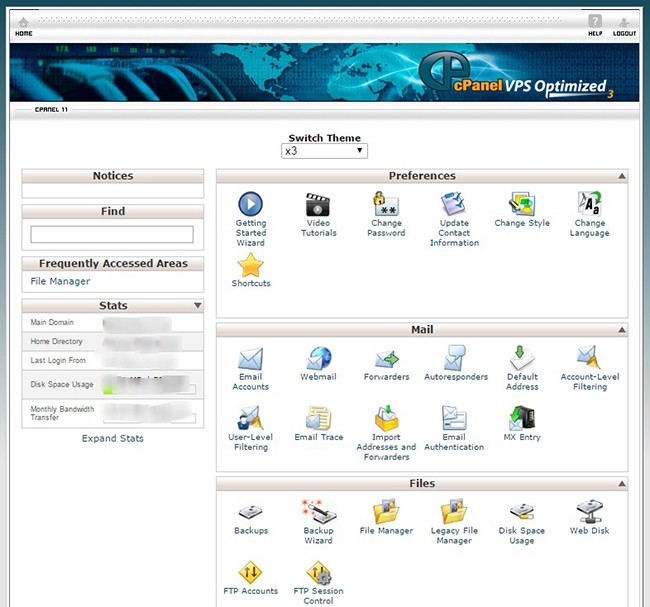Open Video Tutorials
The height and width of the screenshot is (607, 650).
point(318,215)
